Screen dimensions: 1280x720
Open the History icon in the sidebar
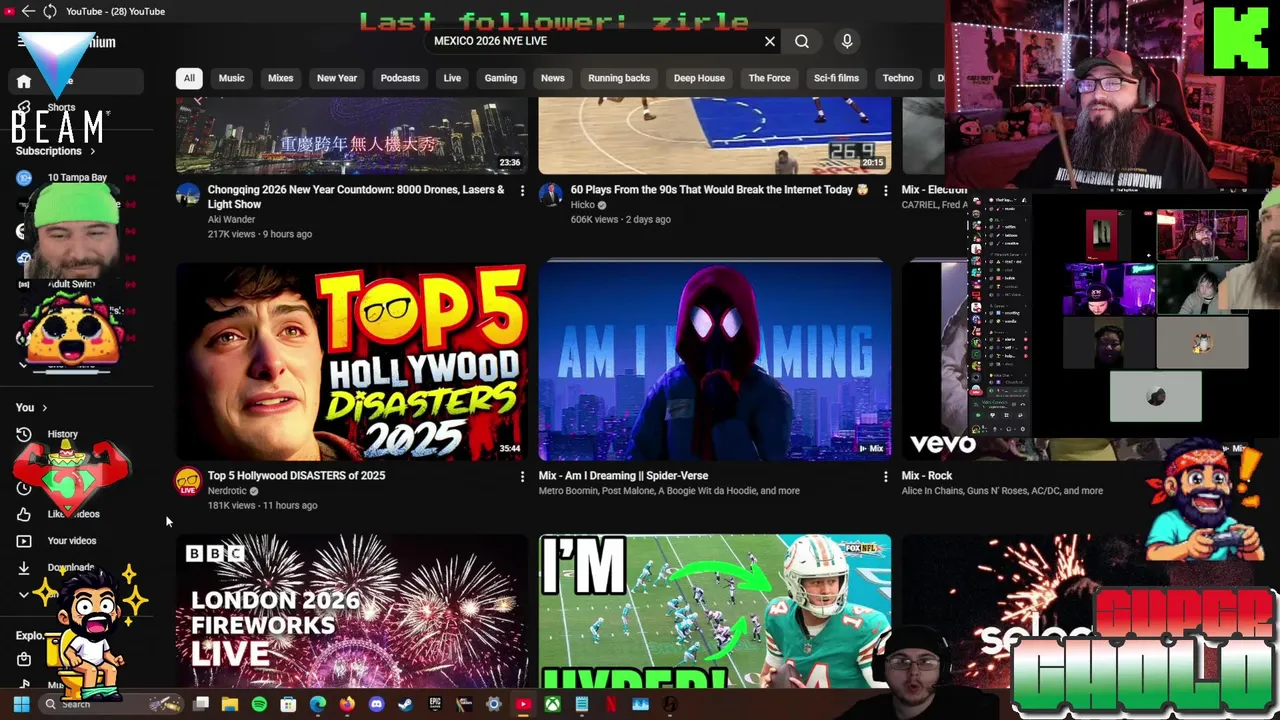coord(24,434)
